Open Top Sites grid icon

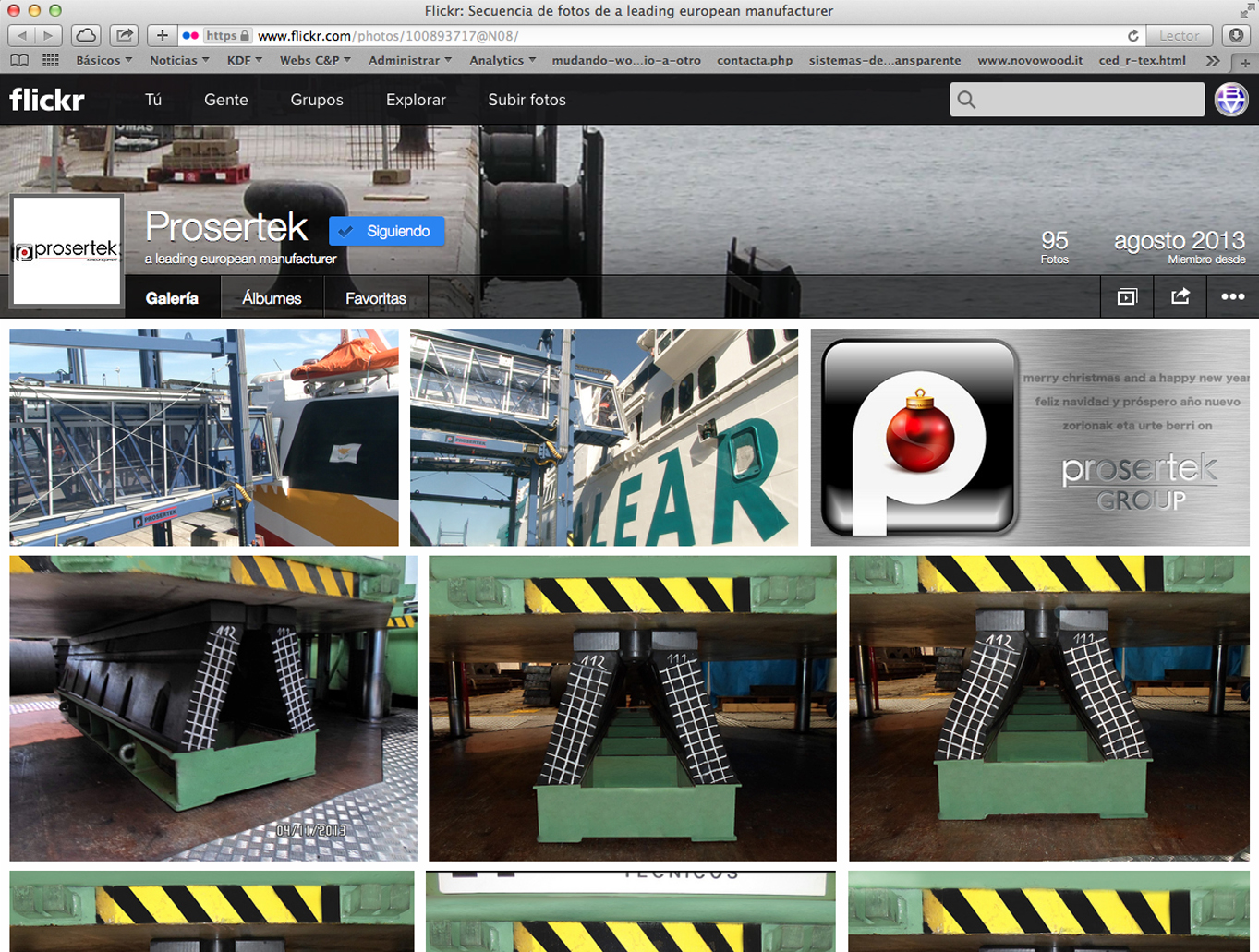coord(51,60)
